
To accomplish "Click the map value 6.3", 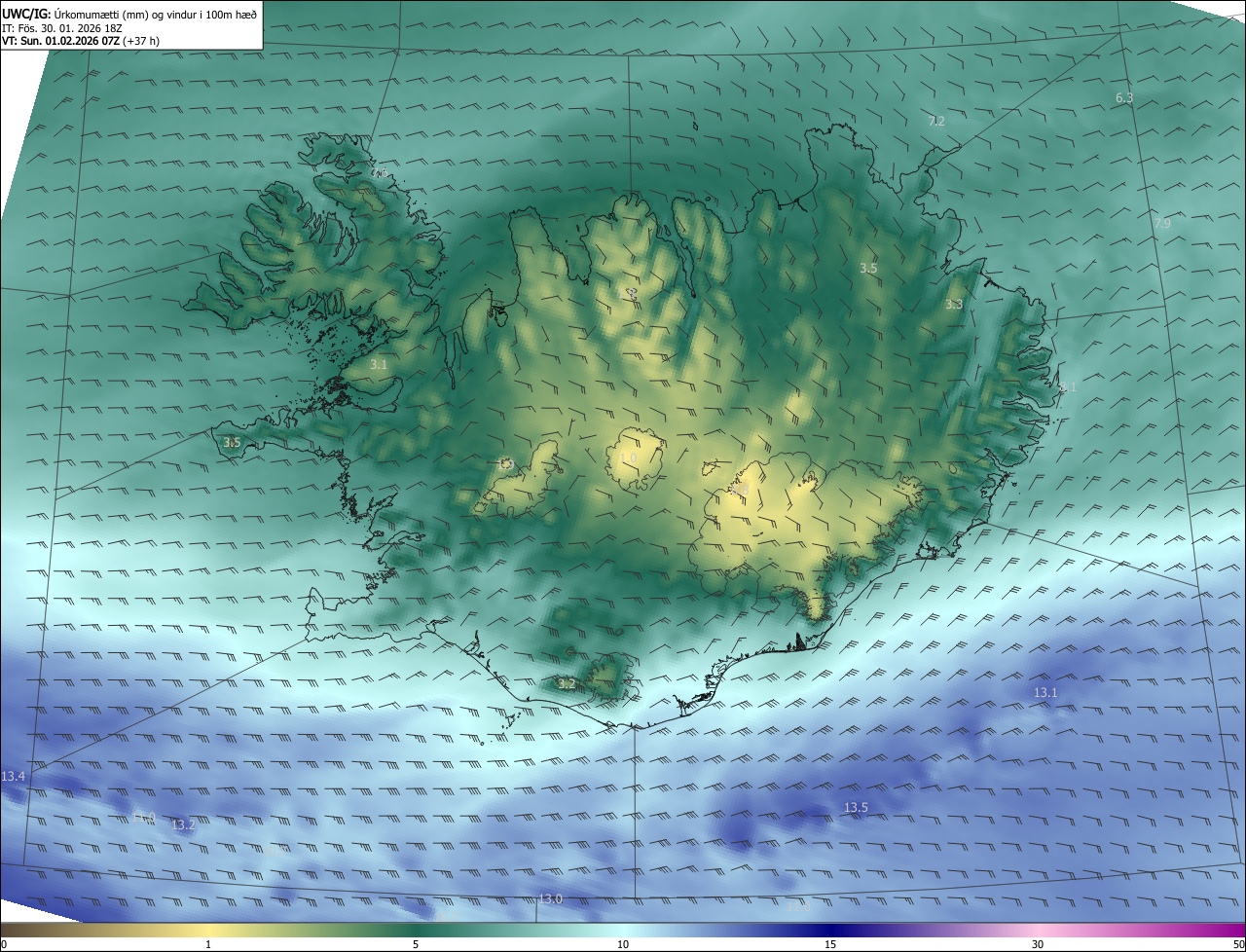I will point(1124,98).
